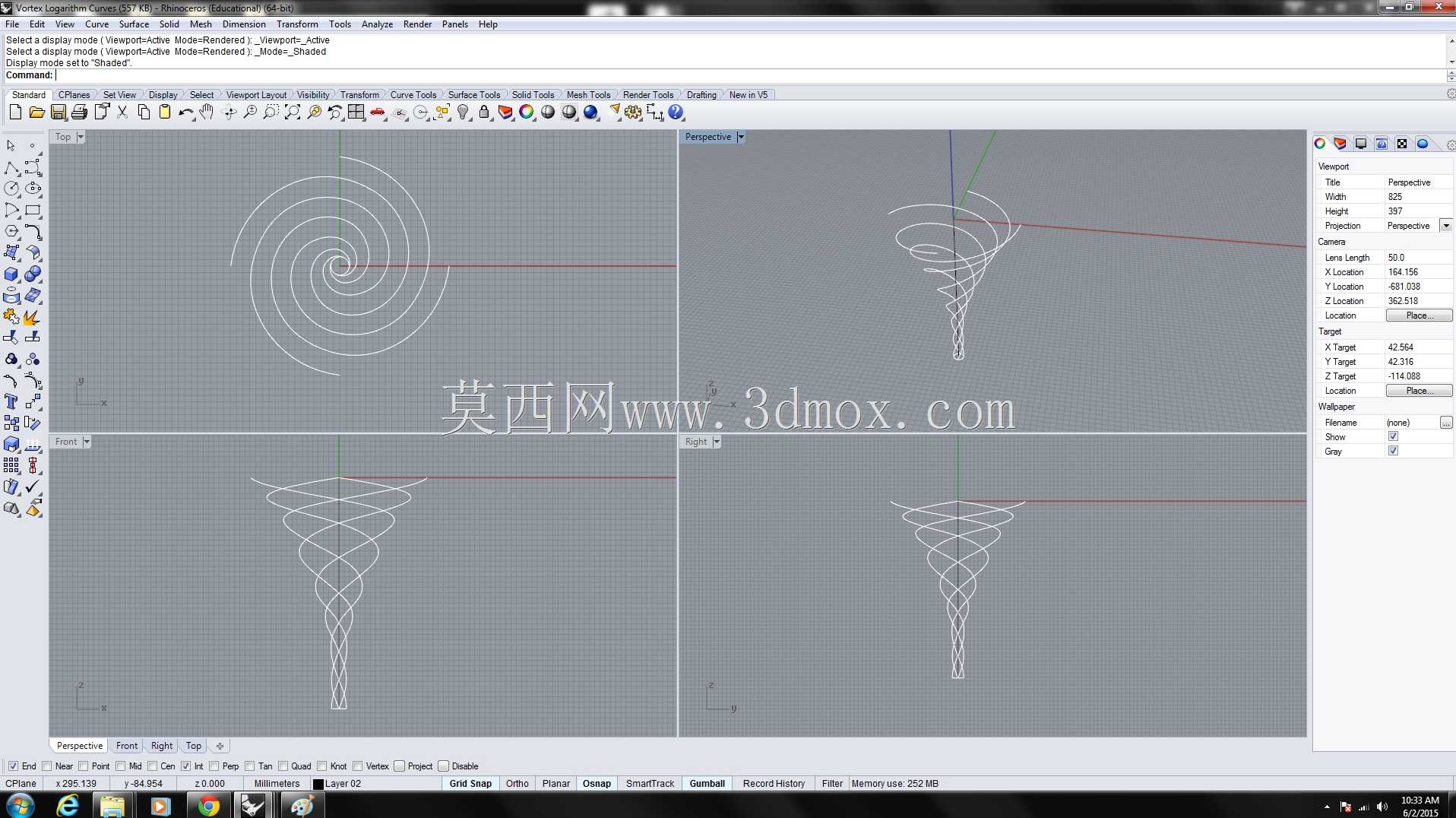This screenshot has height=818, width=1456.
Task: Click the Layer 02 color swatch
Action: 318,784
